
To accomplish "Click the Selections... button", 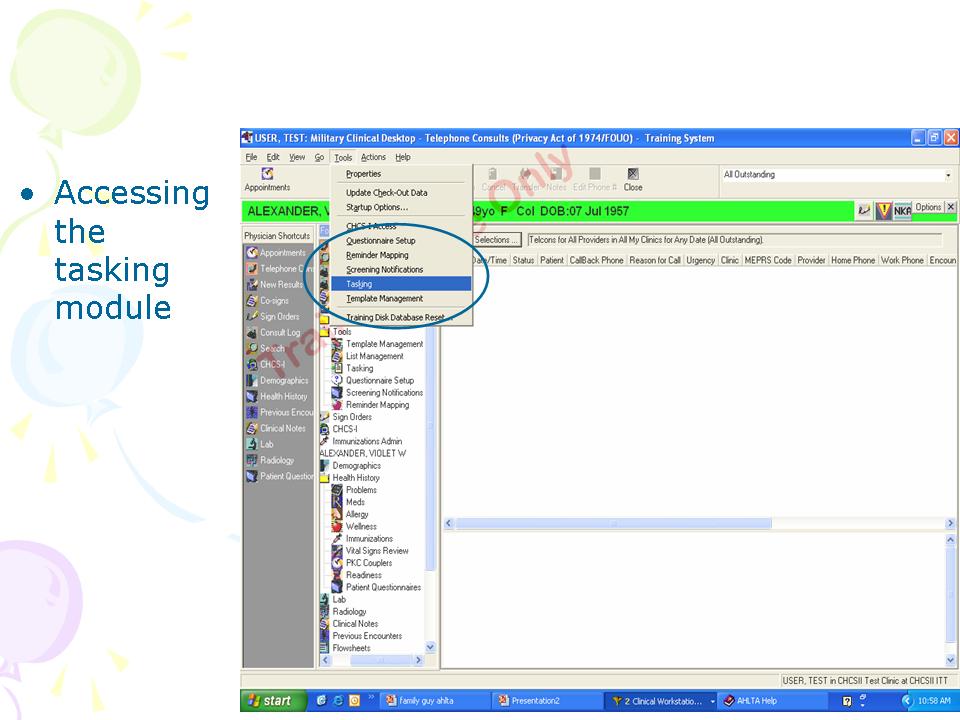I will [496, 240].
